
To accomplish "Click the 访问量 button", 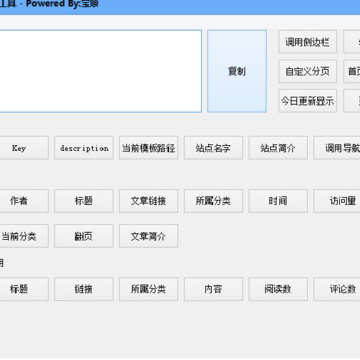I will 337,201.
